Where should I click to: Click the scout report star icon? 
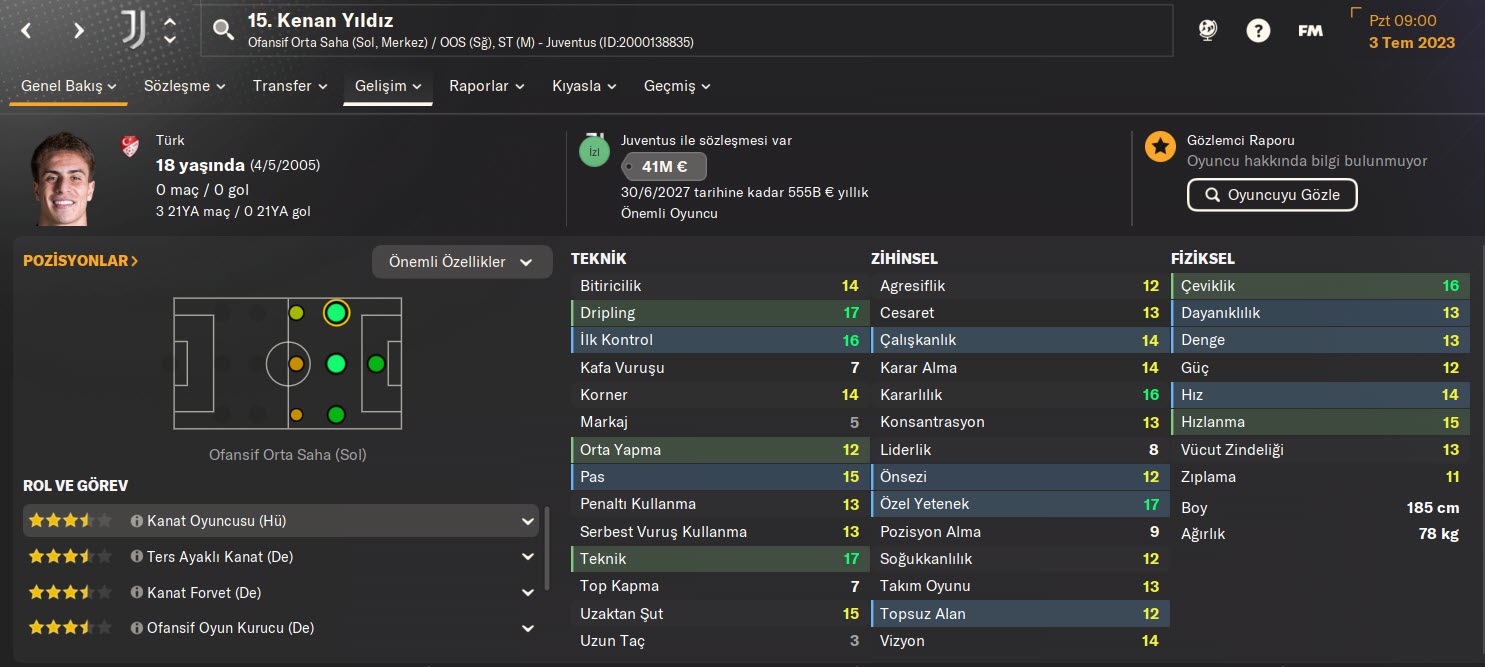(1160, 147)
